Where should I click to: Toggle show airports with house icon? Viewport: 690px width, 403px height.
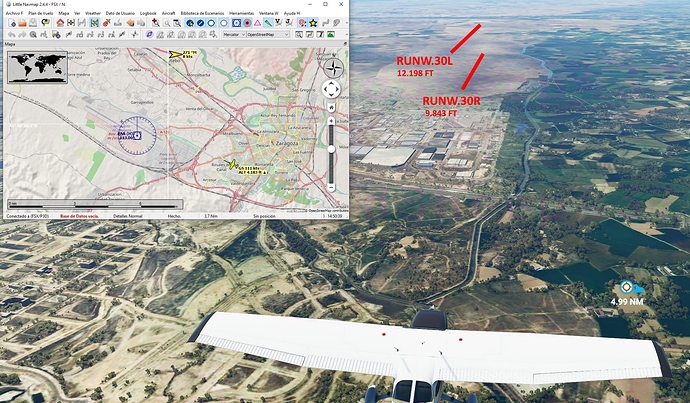[190, 23]
